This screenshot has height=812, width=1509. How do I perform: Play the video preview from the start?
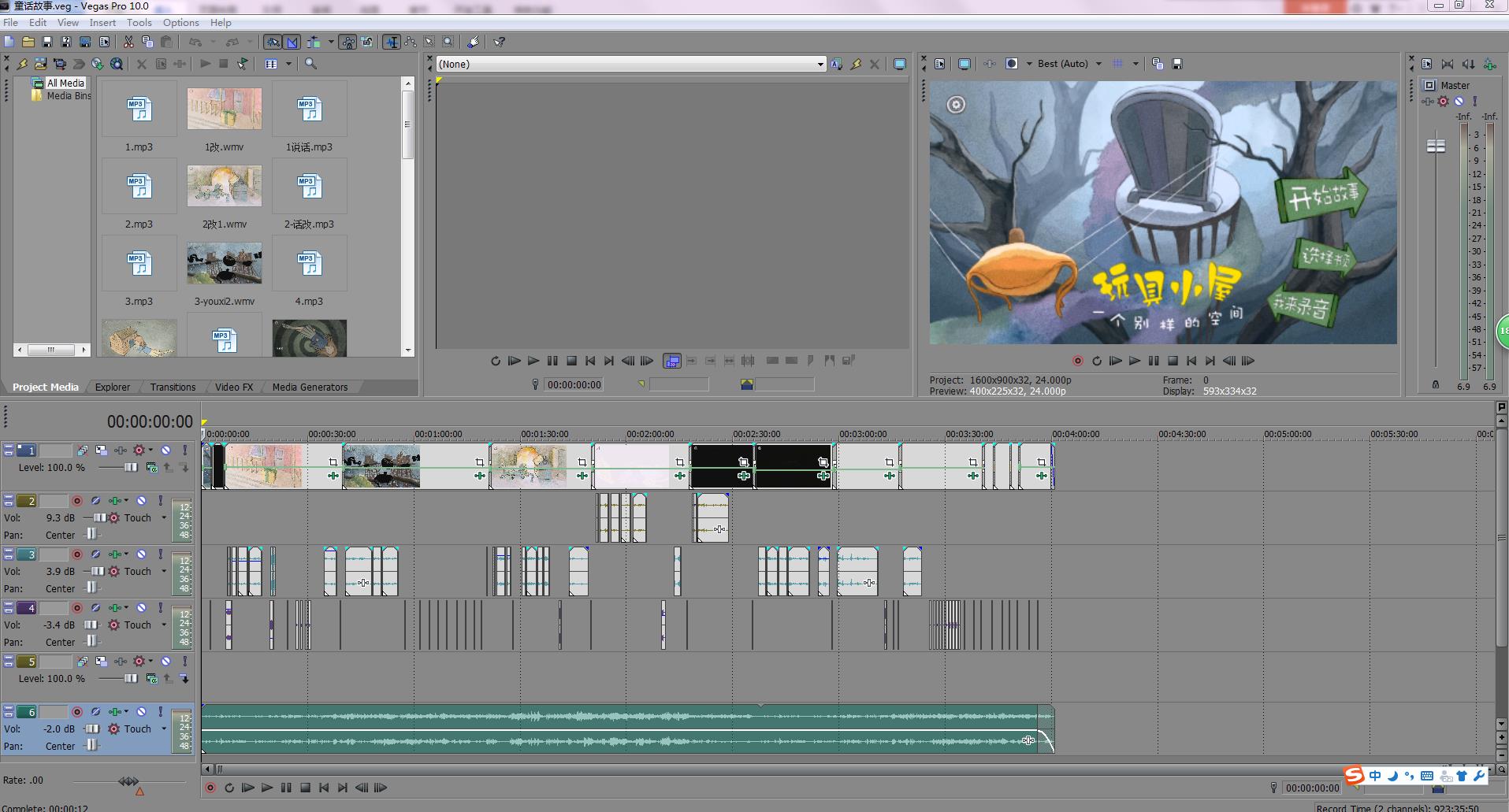pyautogui.click(x=1116, y=361)
